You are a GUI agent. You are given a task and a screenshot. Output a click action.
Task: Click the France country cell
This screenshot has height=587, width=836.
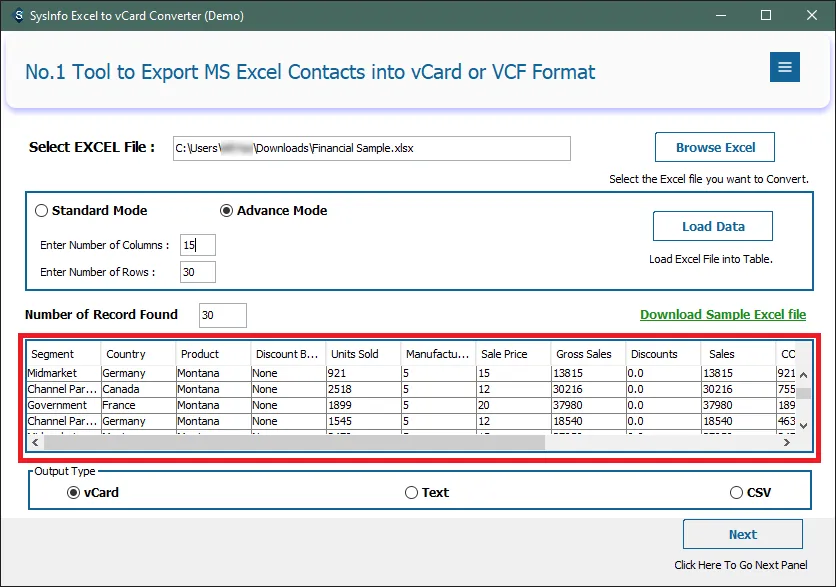coord(138,405)
